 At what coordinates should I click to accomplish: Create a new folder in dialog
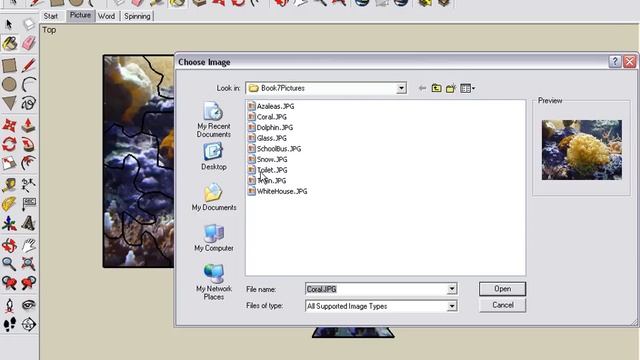pyautogui.click(x=451, y=88)
